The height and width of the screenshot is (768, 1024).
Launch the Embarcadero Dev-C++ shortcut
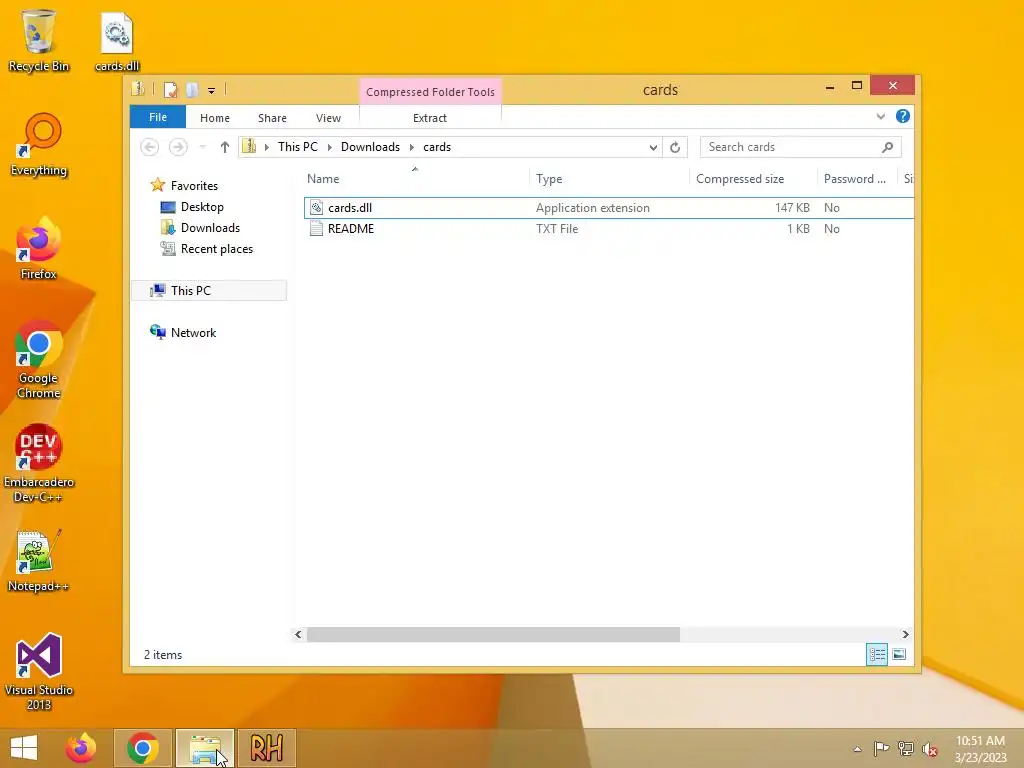pos(39,464)
